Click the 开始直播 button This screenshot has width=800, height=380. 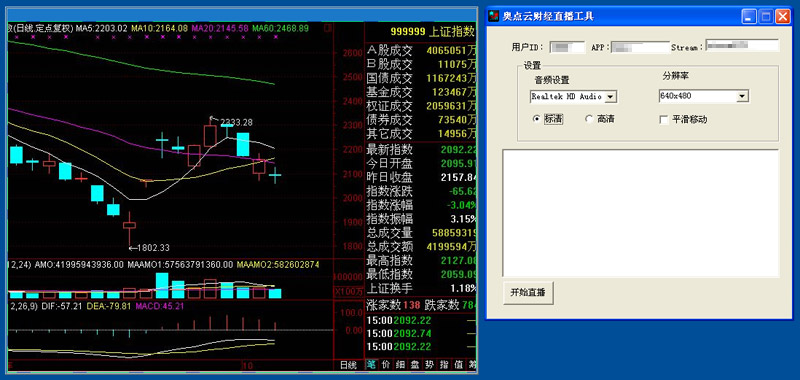click(528, 293)
